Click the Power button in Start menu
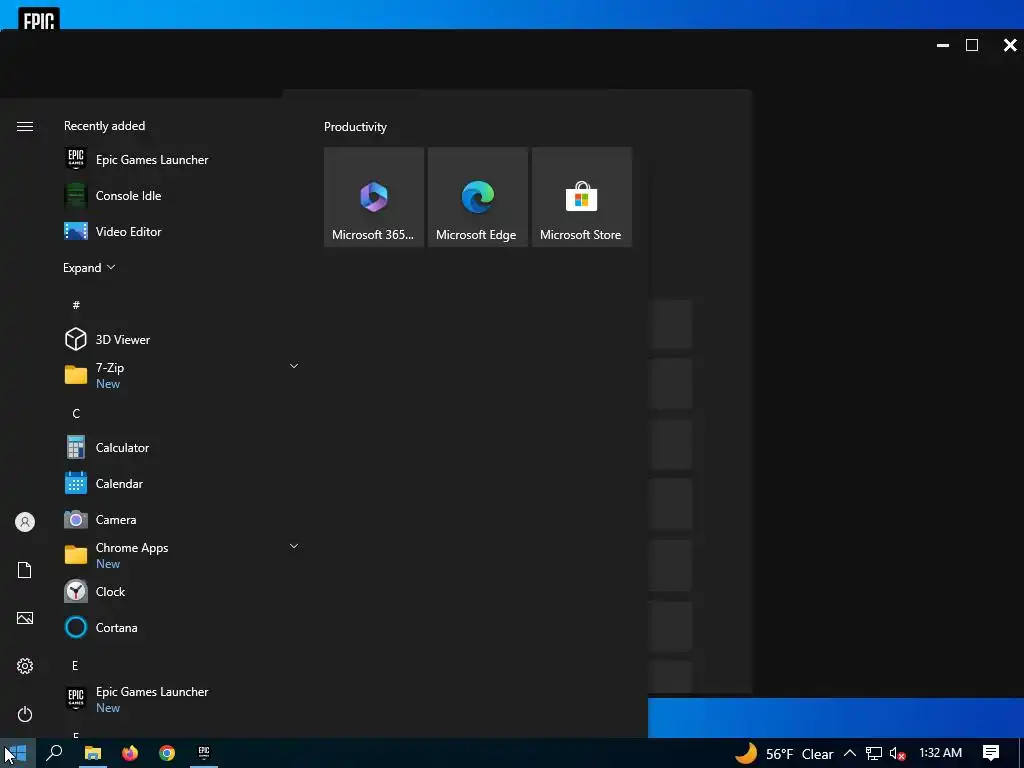 click(25, 714)
